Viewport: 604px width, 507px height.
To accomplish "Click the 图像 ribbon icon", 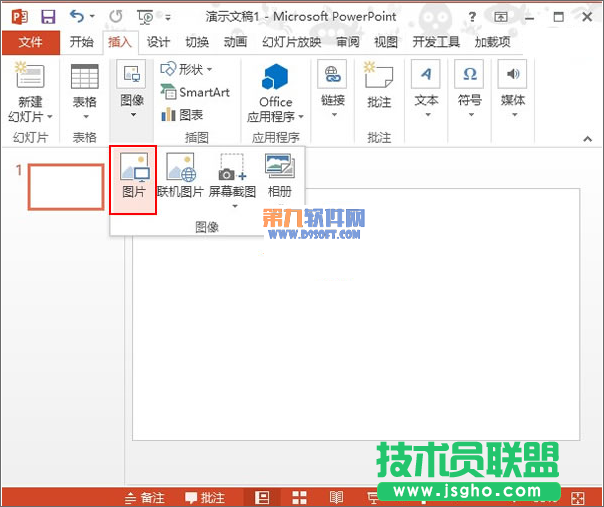I will tap(132, 74).
